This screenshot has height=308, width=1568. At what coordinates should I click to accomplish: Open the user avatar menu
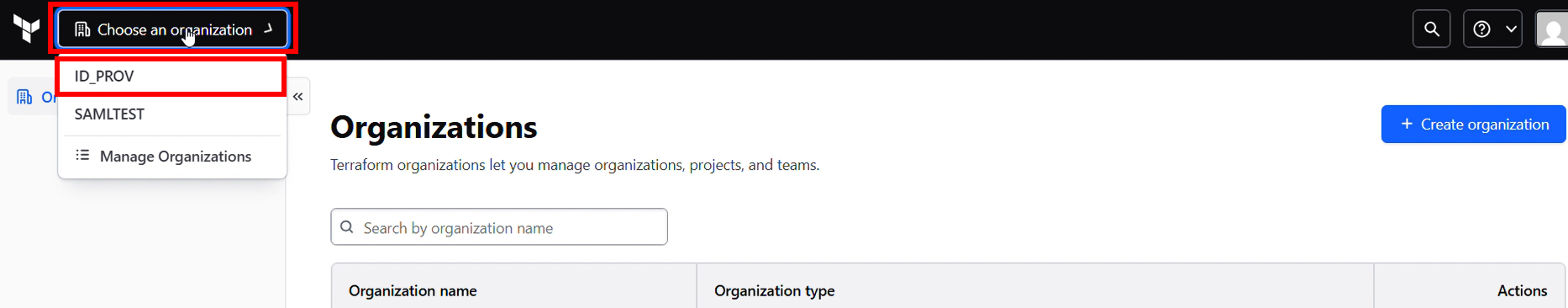(1551, 29)
